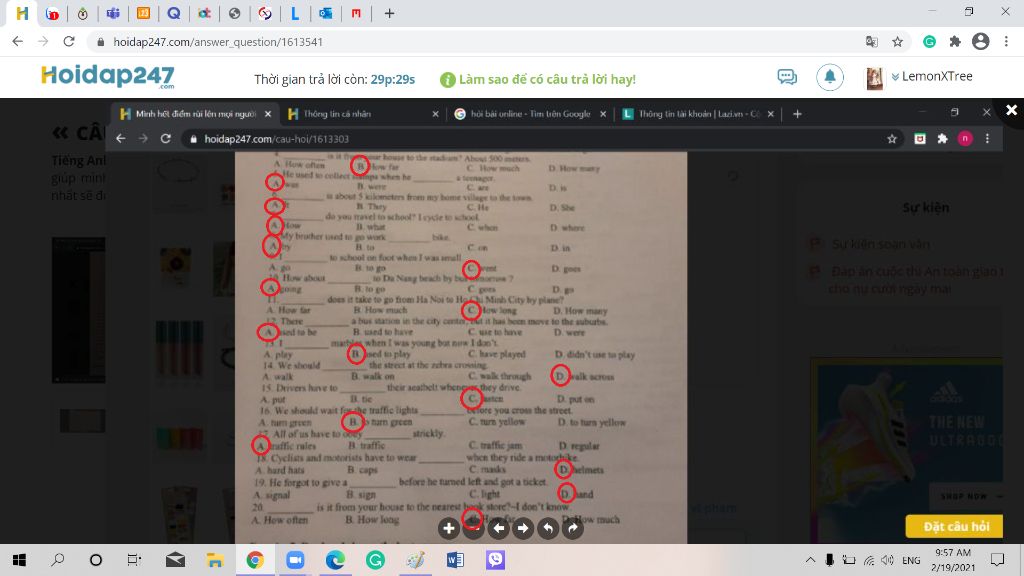Open the Windows Action Center
The width and height of the screenshot is (1024, 576).
[997, 560]
